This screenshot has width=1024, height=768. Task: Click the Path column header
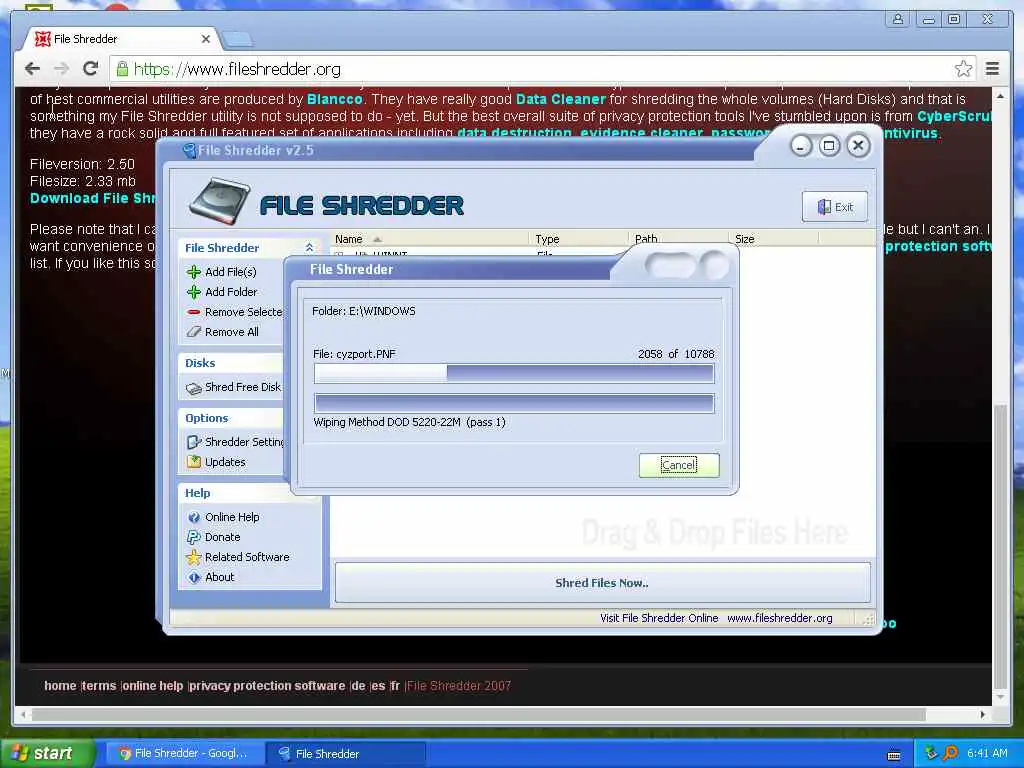point(679,239)
